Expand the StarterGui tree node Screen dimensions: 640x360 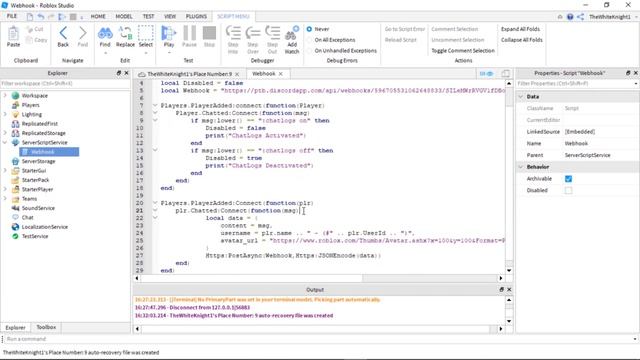pyautogui.click(x=5, y=171)
